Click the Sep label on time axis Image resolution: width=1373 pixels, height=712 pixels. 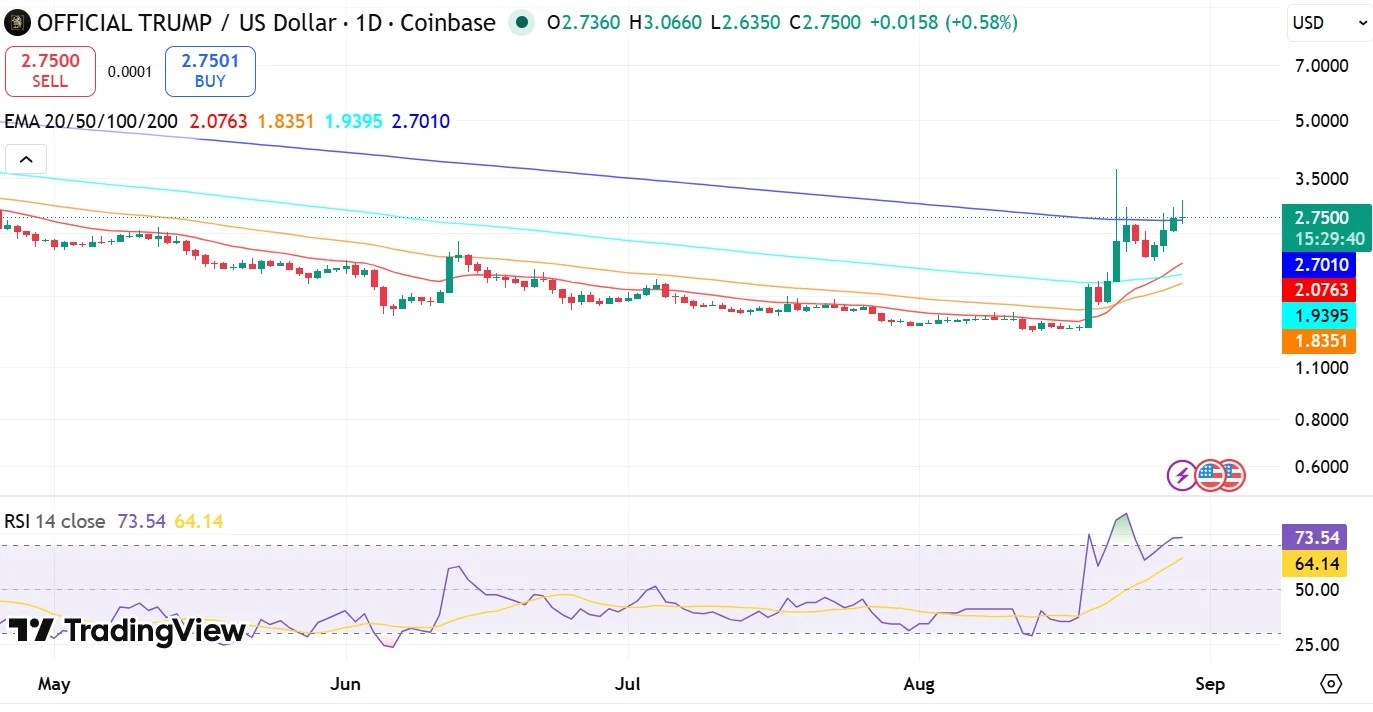[1211, 684]
